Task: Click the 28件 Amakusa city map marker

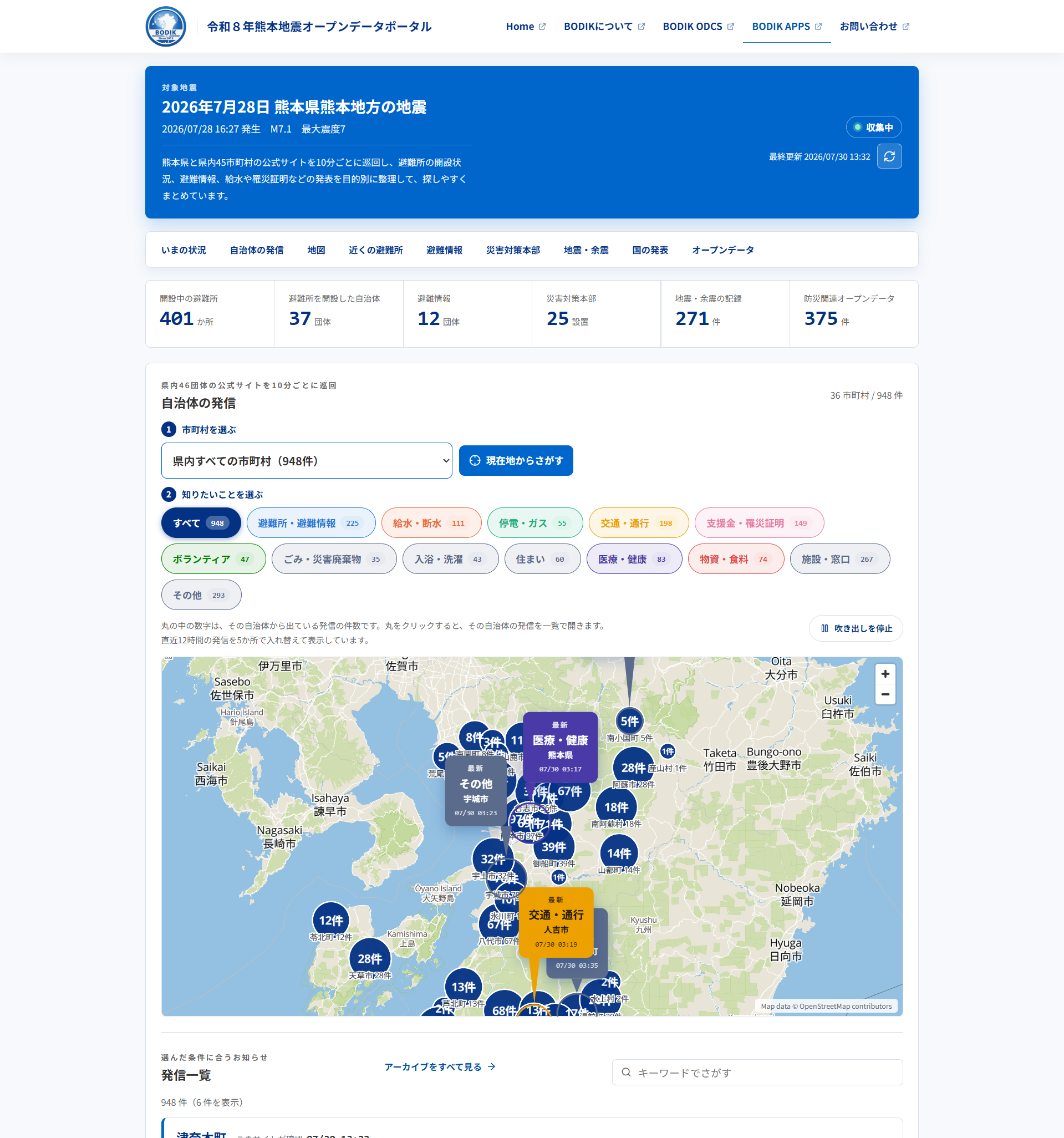Action: click(370, 958)
